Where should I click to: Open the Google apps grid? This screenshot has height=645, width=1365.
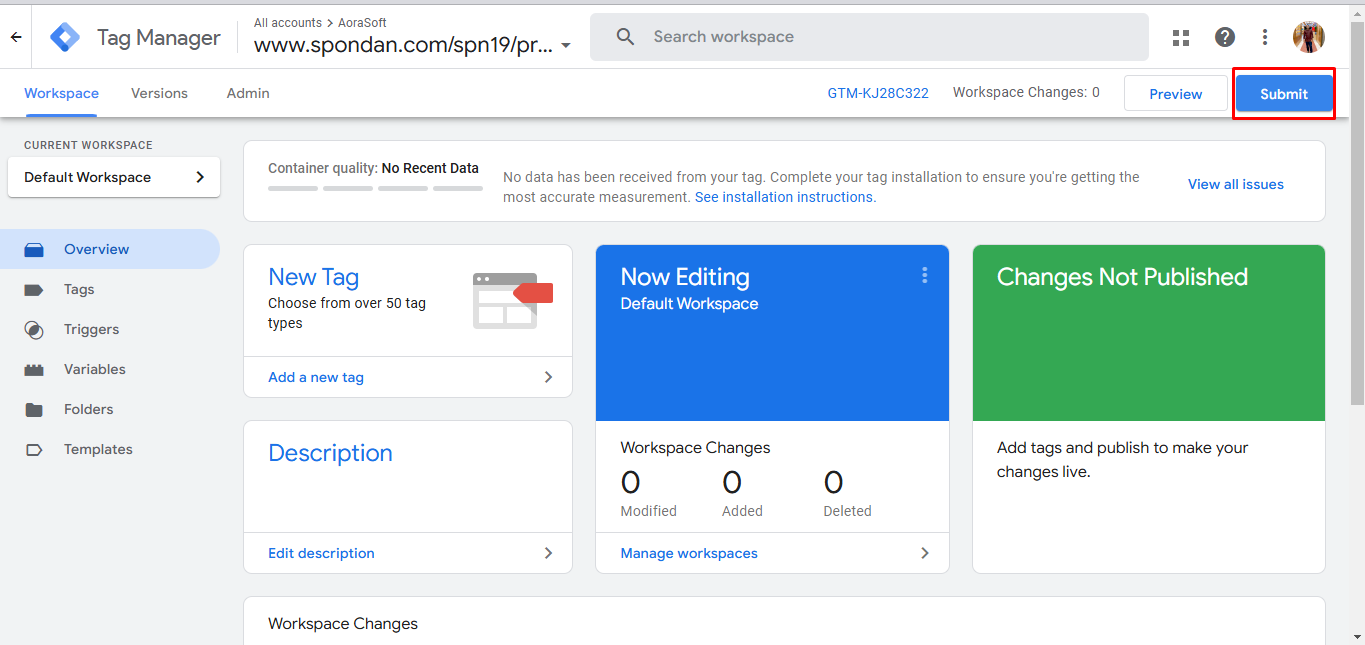click(x=1181, y=37)
